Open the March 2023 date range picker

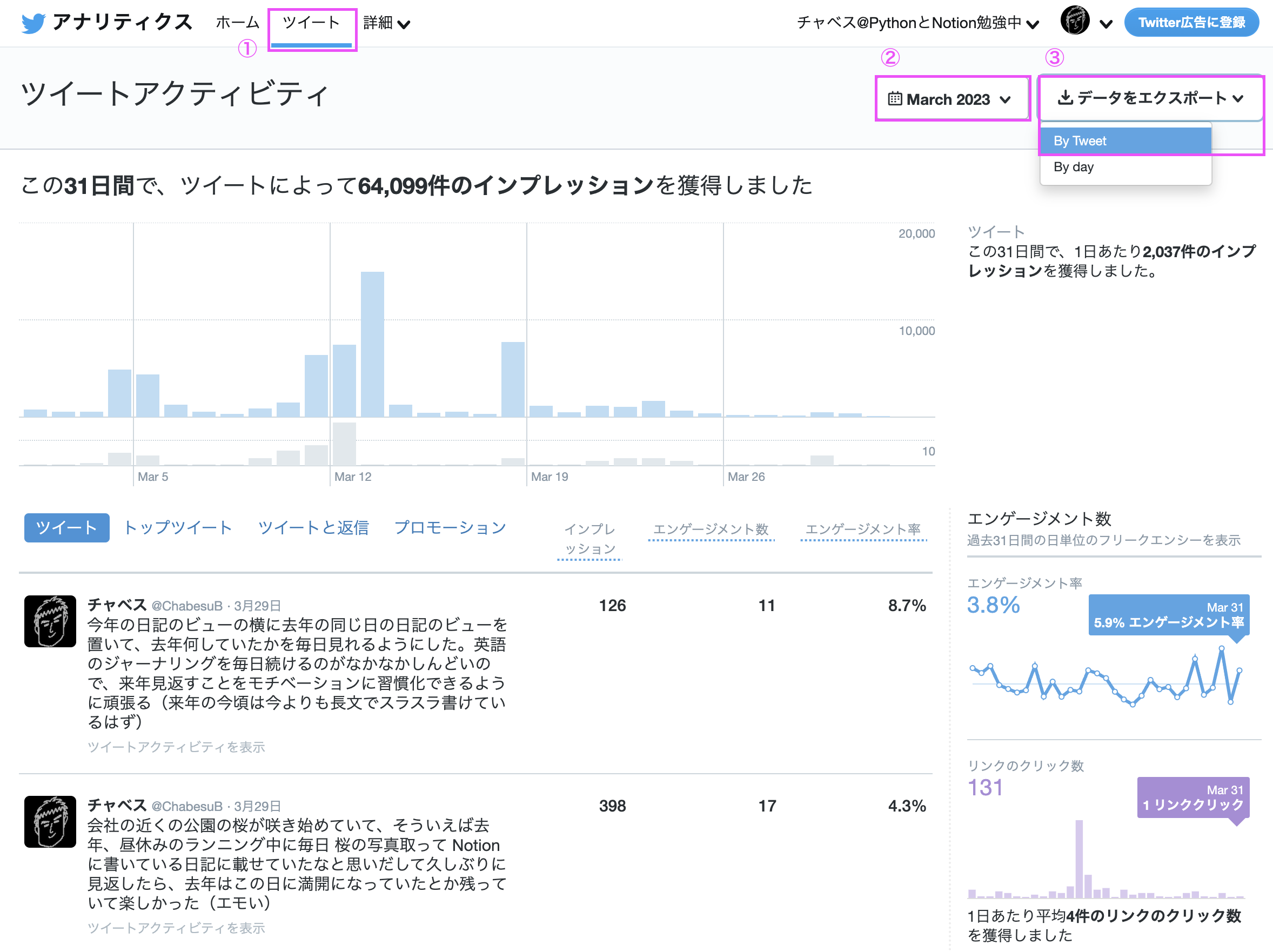tap(952, 98)
